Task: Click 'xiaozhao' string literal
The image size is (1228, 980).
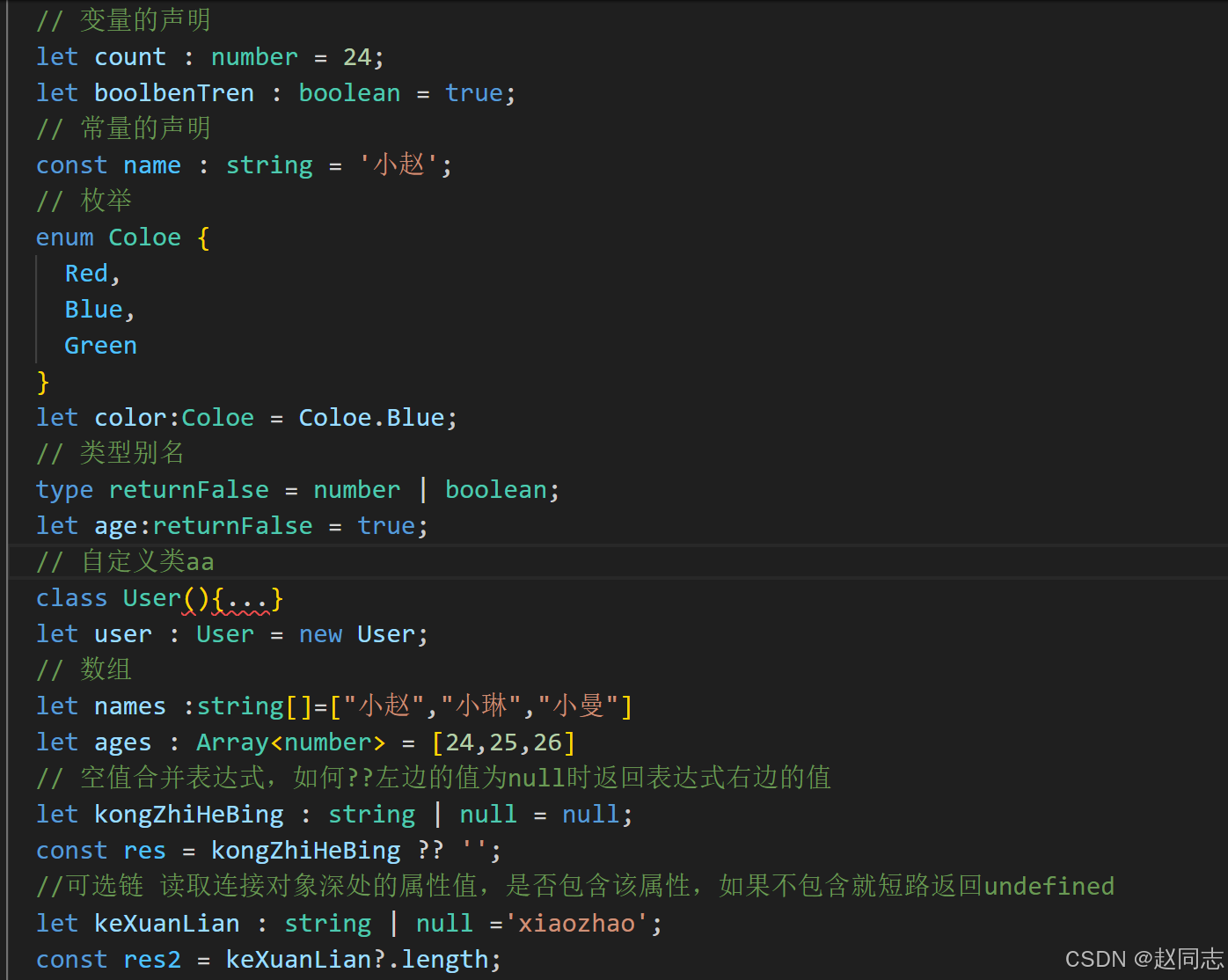Action: (x=576, y=924)
